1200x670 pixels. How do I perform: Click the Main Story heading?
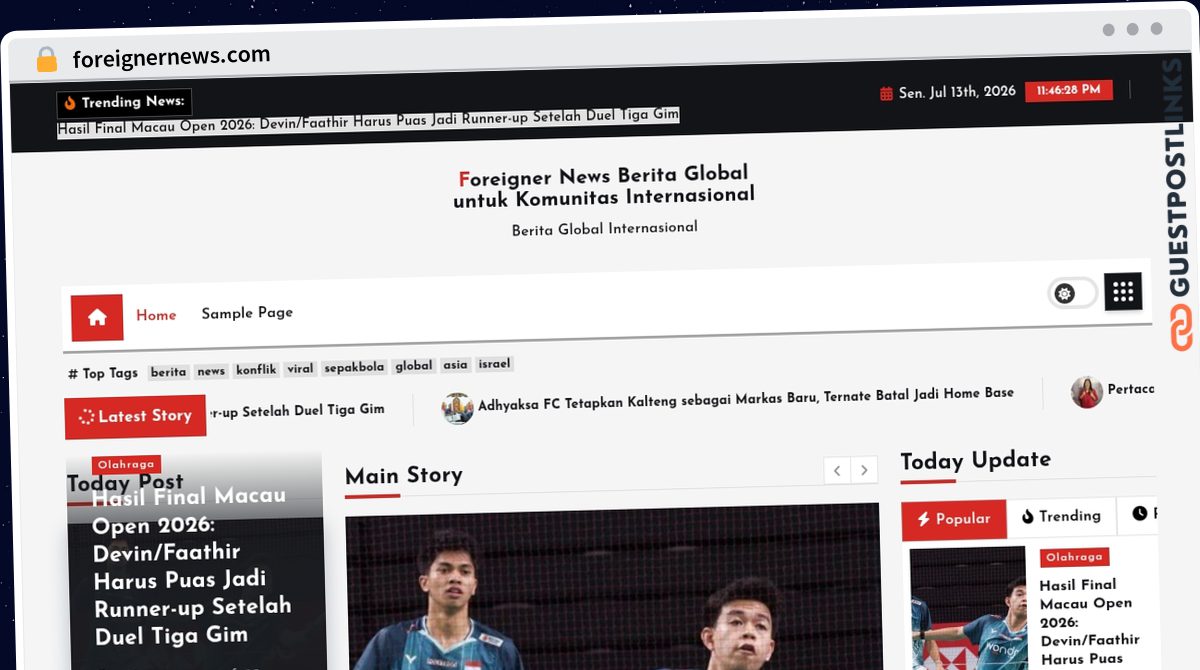(404, 476)
